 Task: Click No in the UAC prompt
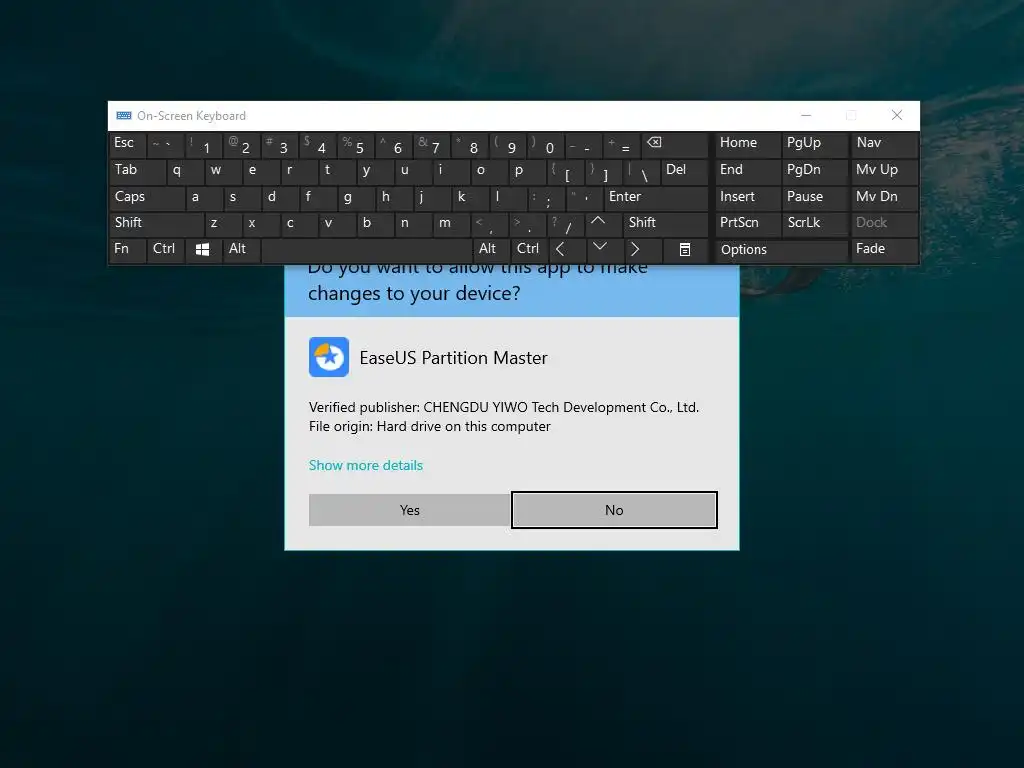614,510
